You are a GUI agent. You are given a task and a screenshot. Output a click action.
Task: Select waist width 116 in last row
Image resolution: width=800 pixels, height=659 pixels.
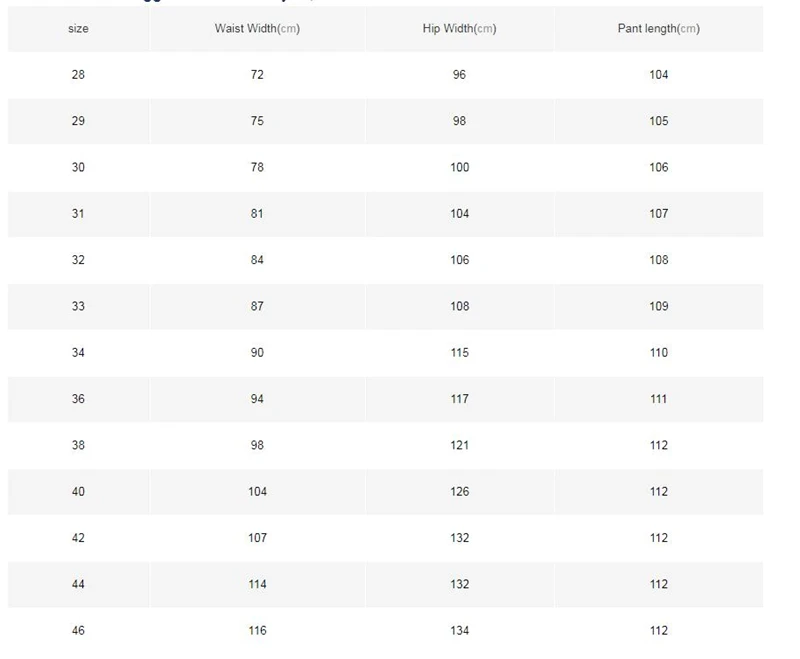pyautogui.click(x=257, y=631)
